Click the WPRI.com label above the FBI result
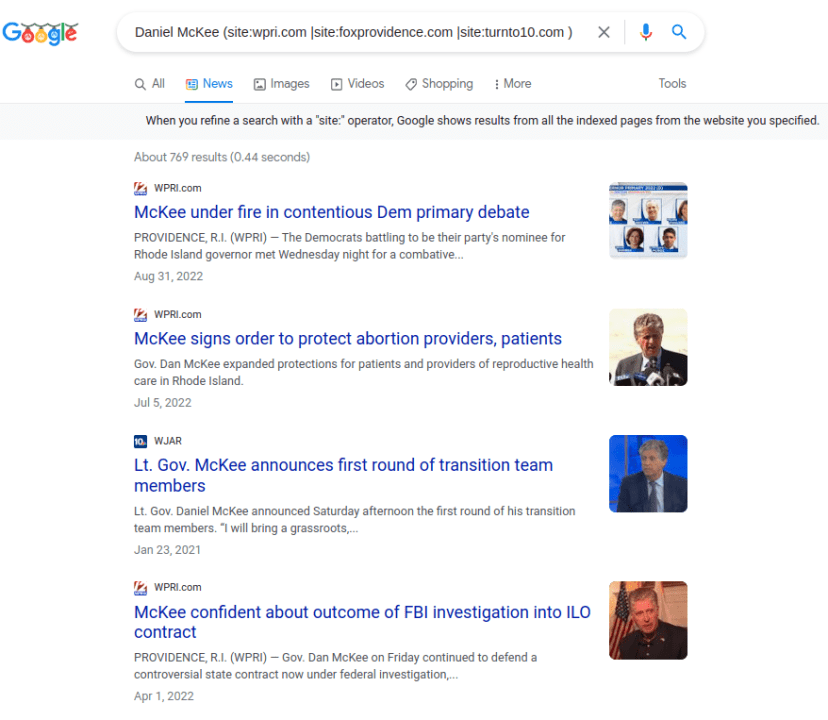This screenshot has width=828, height=720. click(x=177, y=587)
